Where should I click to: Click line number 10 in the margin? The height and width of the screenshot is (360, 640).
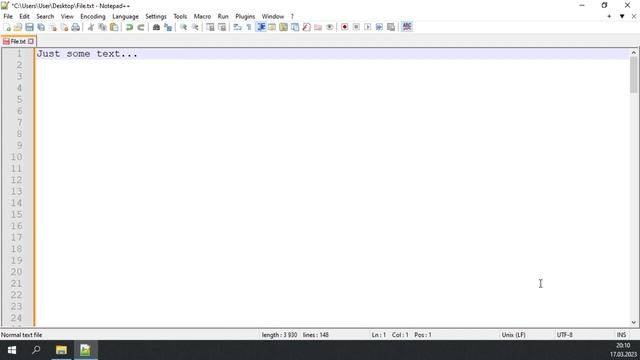pyautogui.click(x=17, y=157)
